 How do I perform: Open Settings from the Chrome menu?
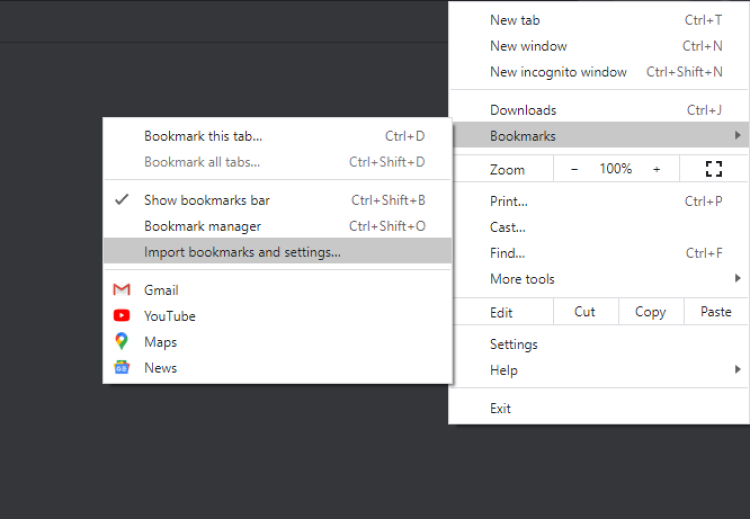point(514,344)
